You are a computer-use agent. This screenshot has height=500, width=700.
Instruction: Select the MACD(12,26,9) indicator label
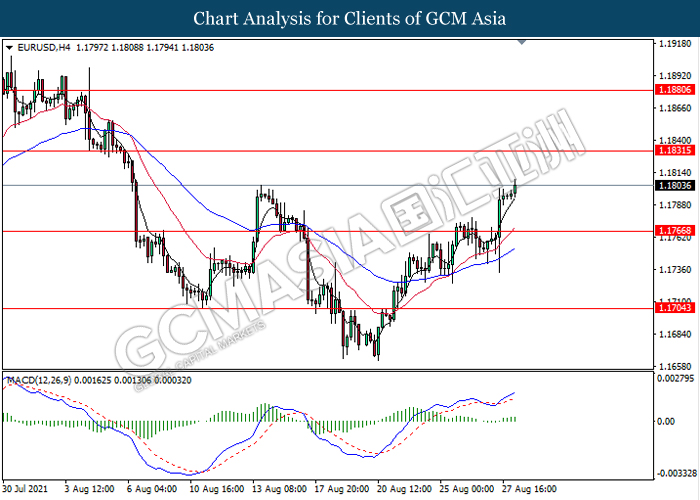coord(38,380)
